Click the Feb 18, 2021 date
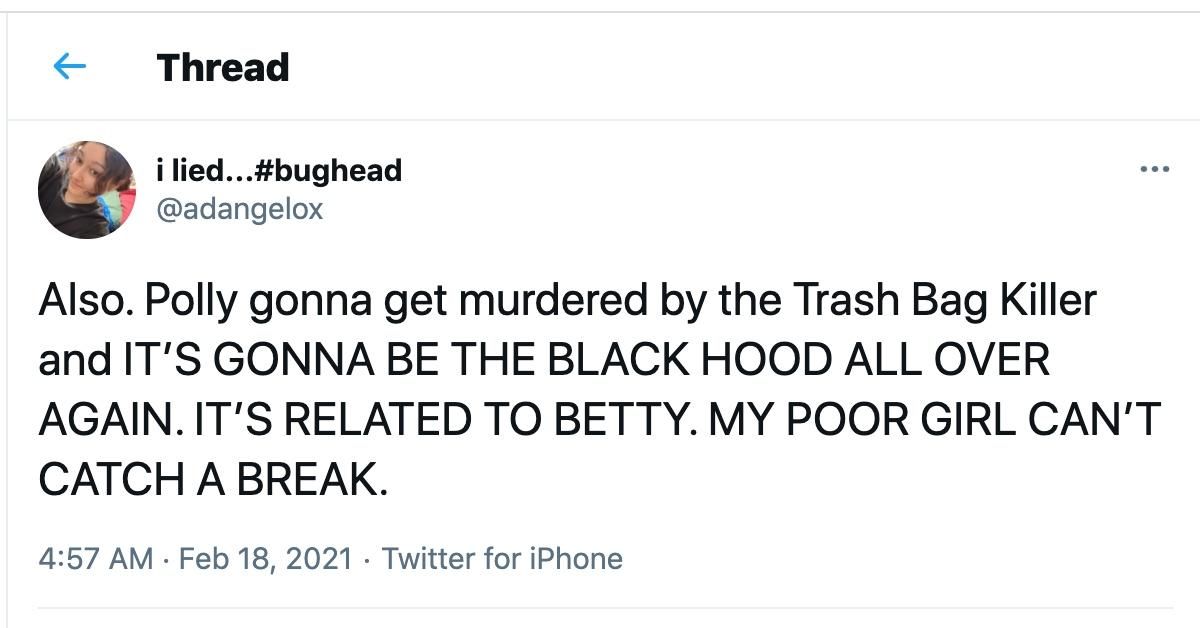 pyautogui.click(x=266, y=558)
